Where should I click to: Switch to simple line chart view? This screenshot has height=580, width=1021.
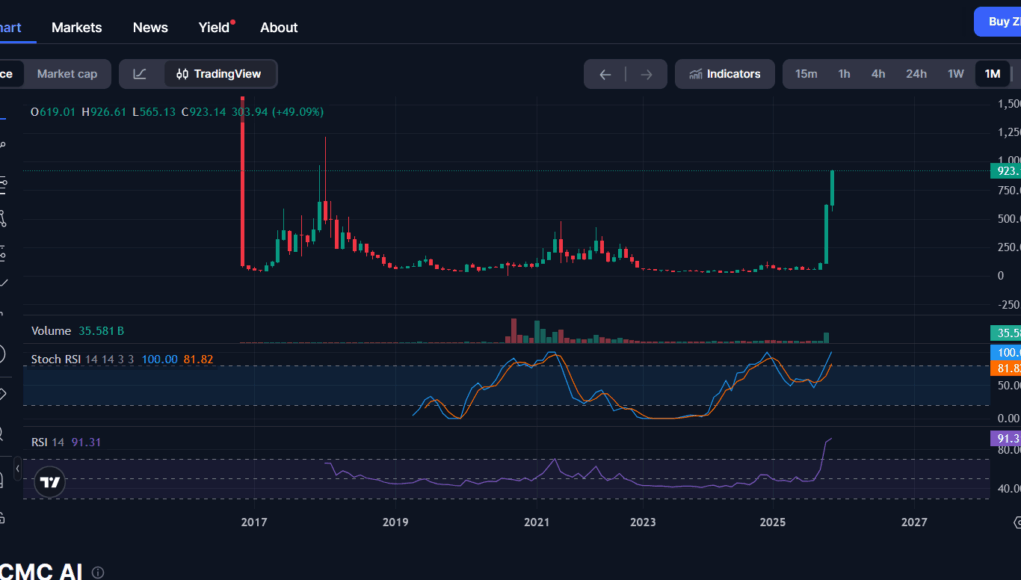pos(140,74)
